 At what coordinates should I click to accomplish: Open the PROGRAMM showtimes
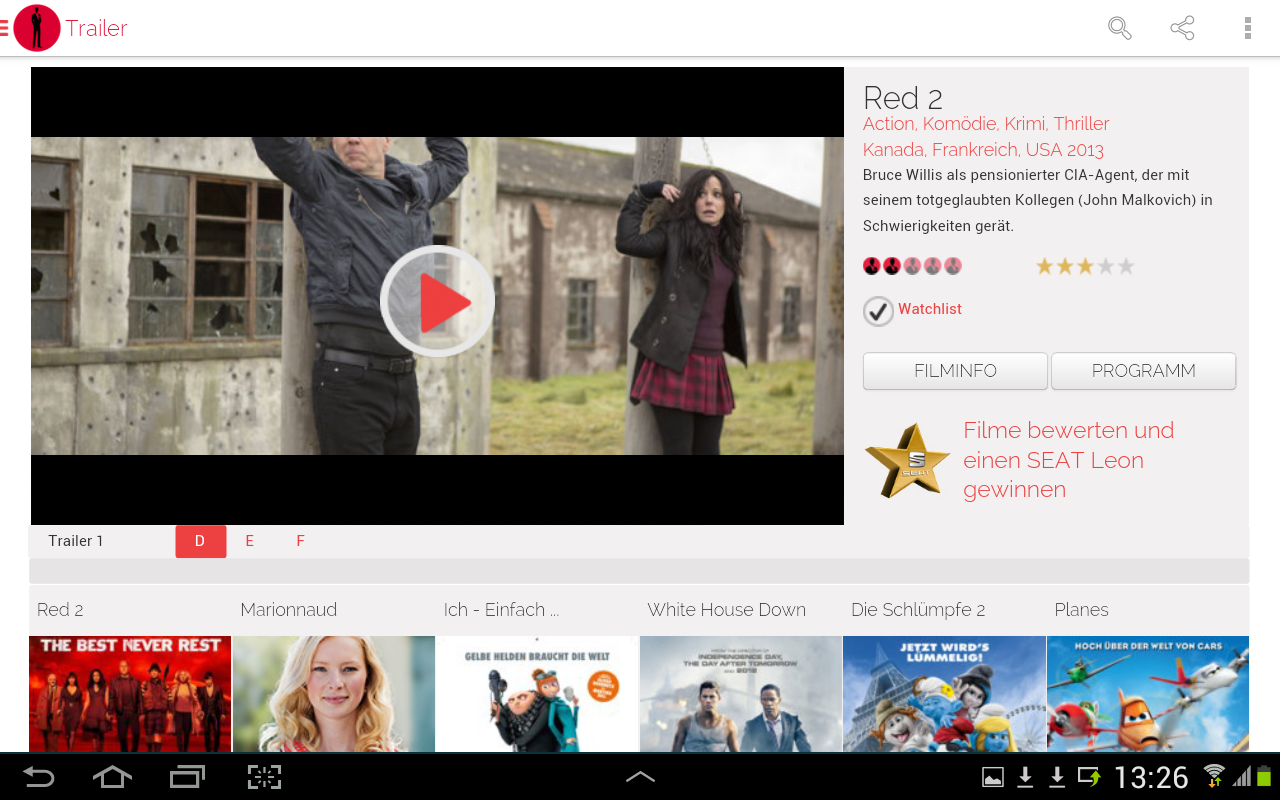click(1143, 371)
